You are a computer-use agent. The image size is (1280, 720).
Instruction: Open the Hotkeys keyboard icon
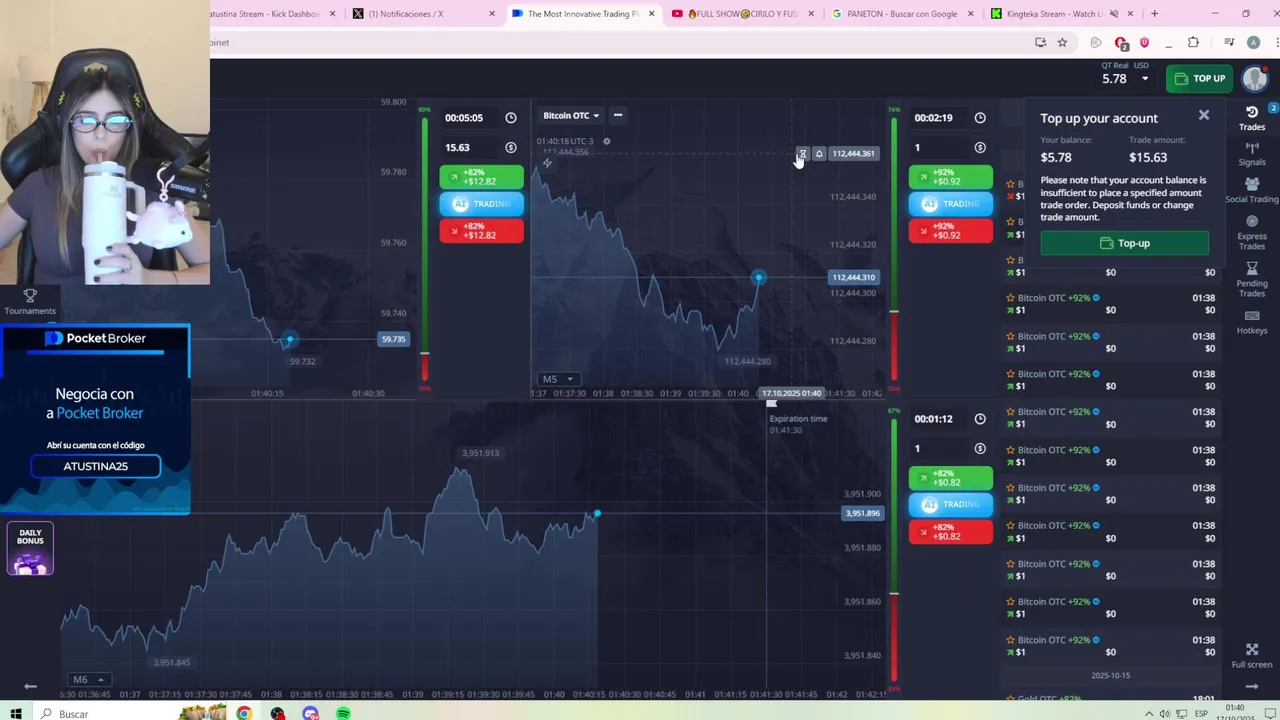[x=1252, y=322]
